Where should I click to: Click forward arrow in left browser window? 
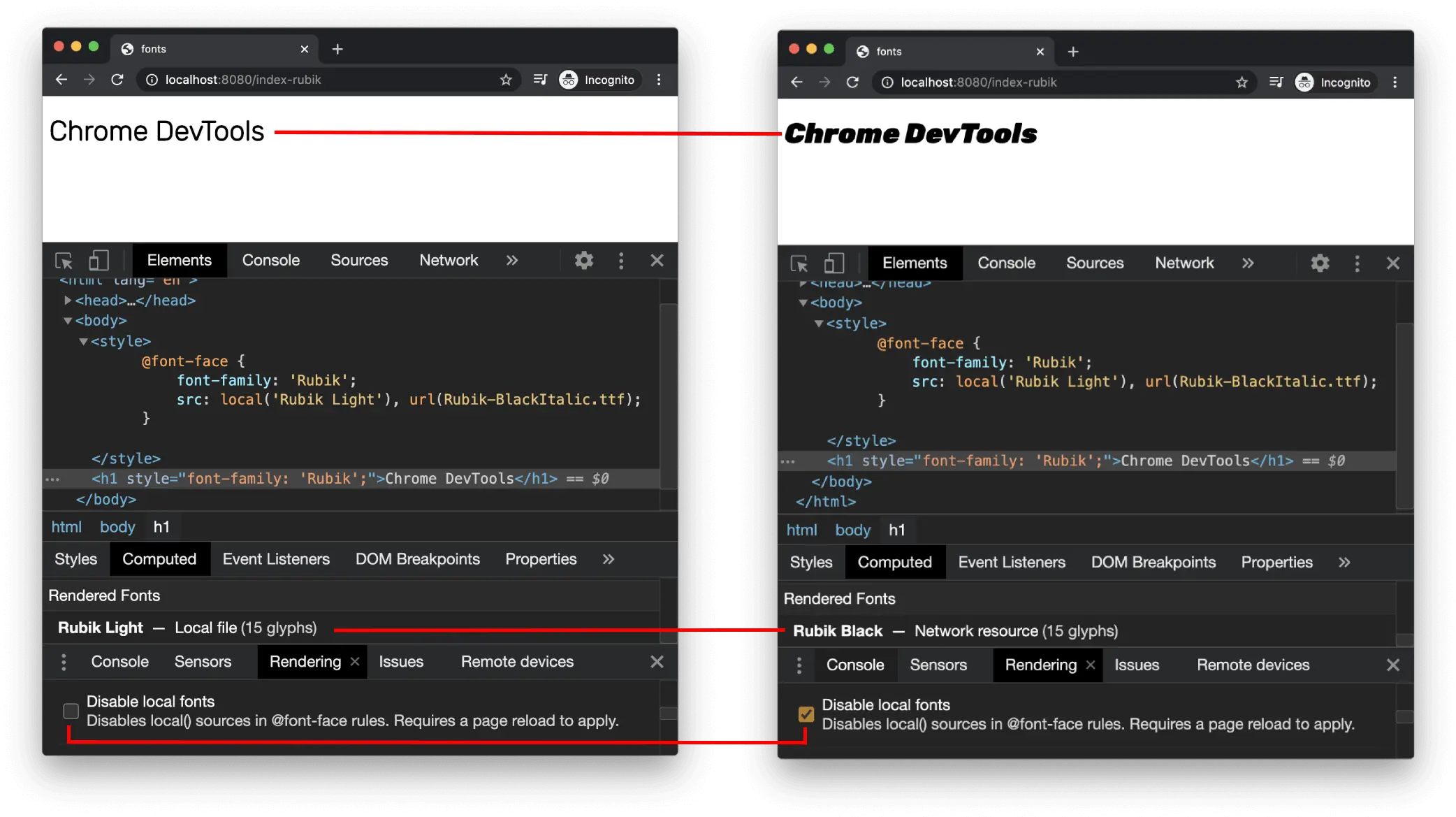[89, 80]
